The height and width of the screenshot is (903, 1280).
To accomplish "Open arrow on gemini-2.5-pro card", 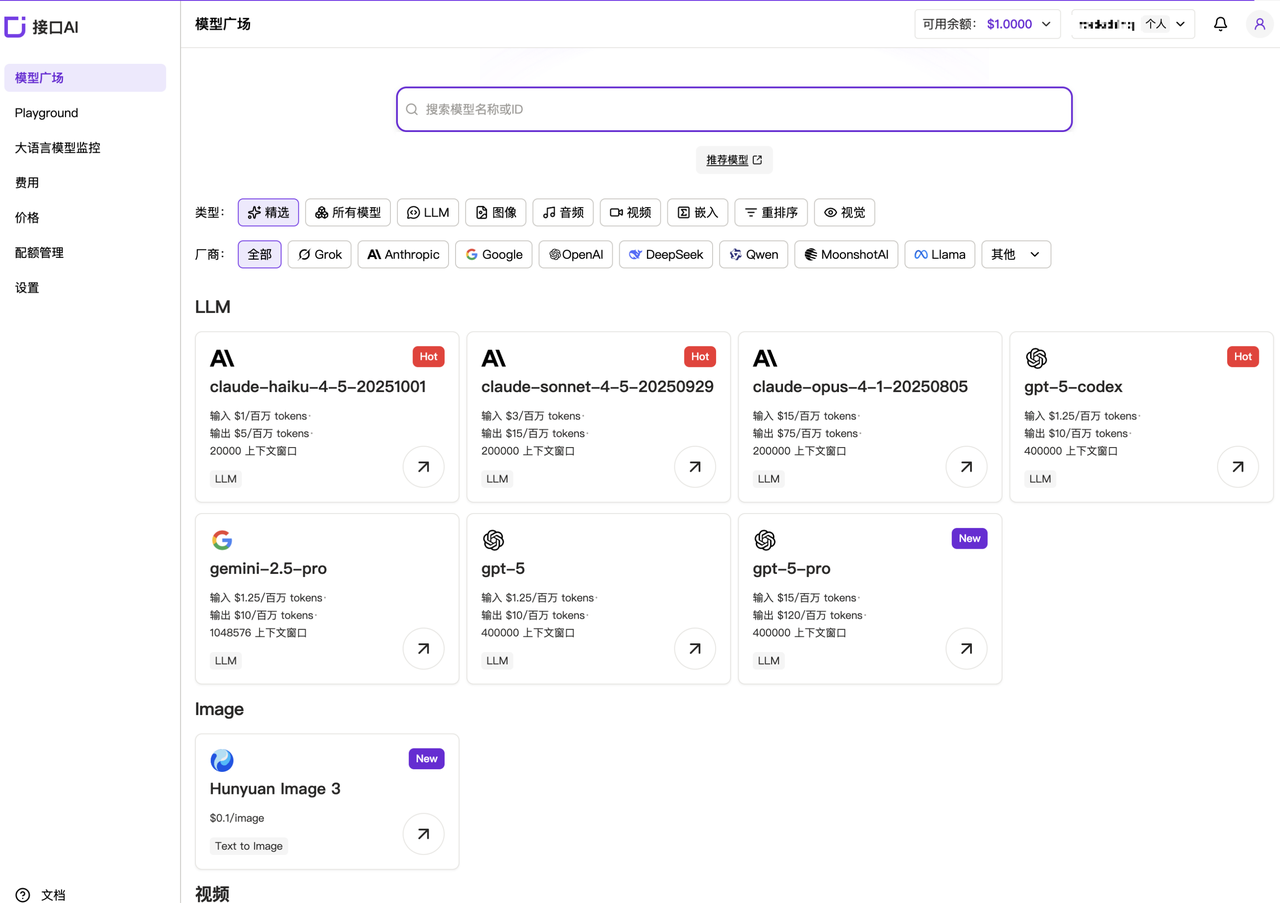I will pyautogui.click(x=424, y=649).
